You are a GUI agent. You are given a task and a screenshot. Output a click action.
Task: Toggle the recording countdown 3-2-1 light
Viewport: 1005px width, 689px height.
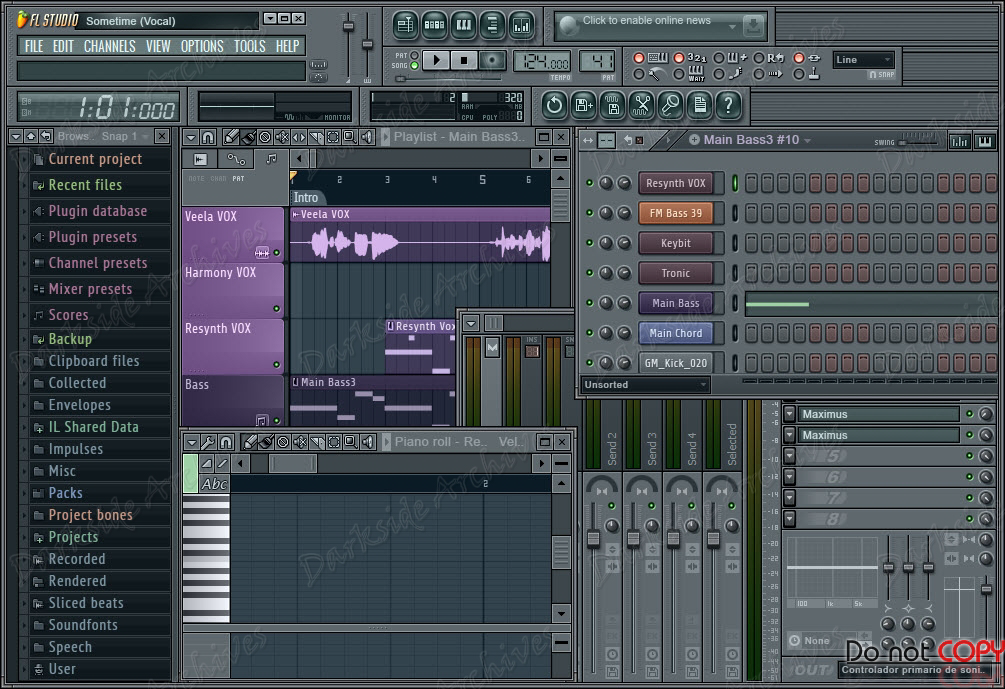679,58
